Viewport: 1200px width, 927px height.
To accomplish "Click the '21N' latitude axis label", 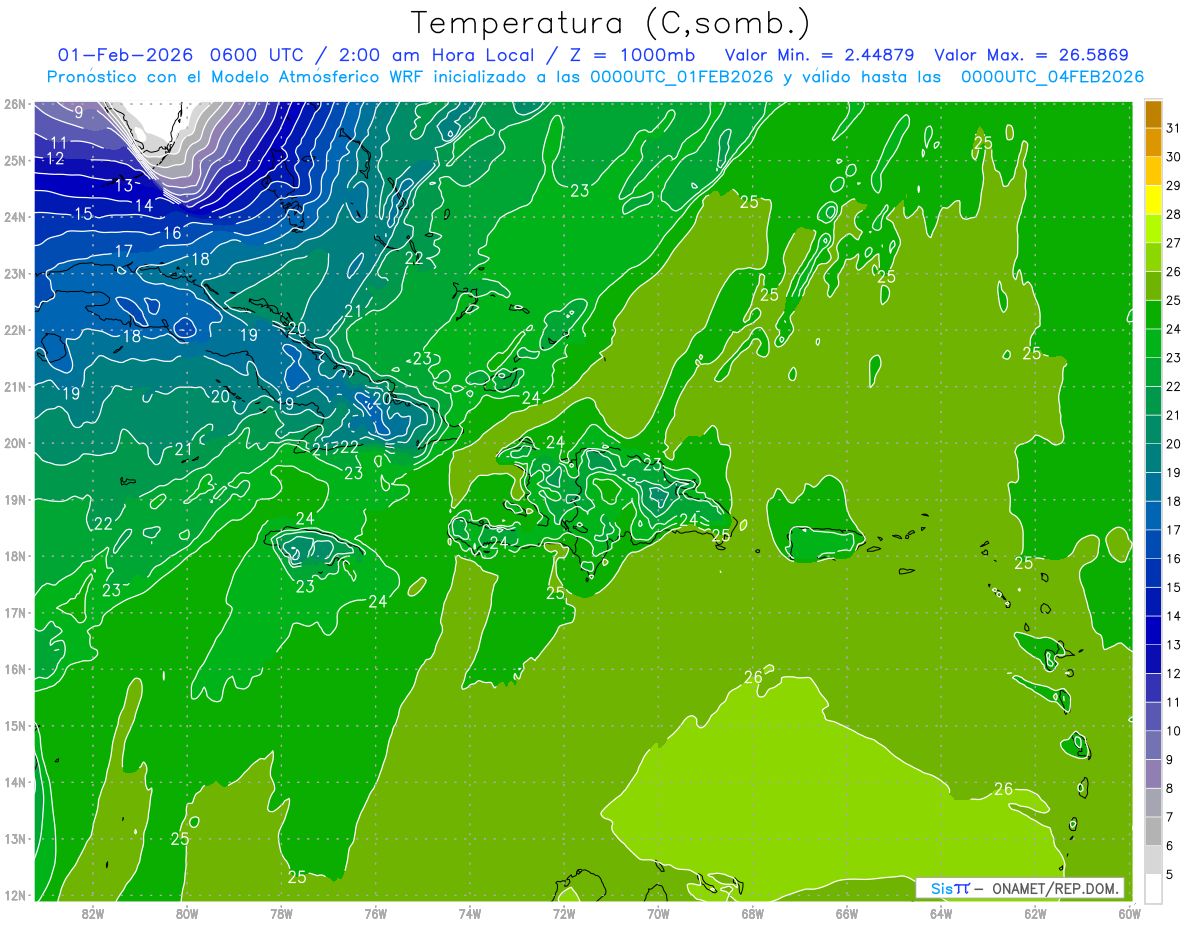I will 14,386.
